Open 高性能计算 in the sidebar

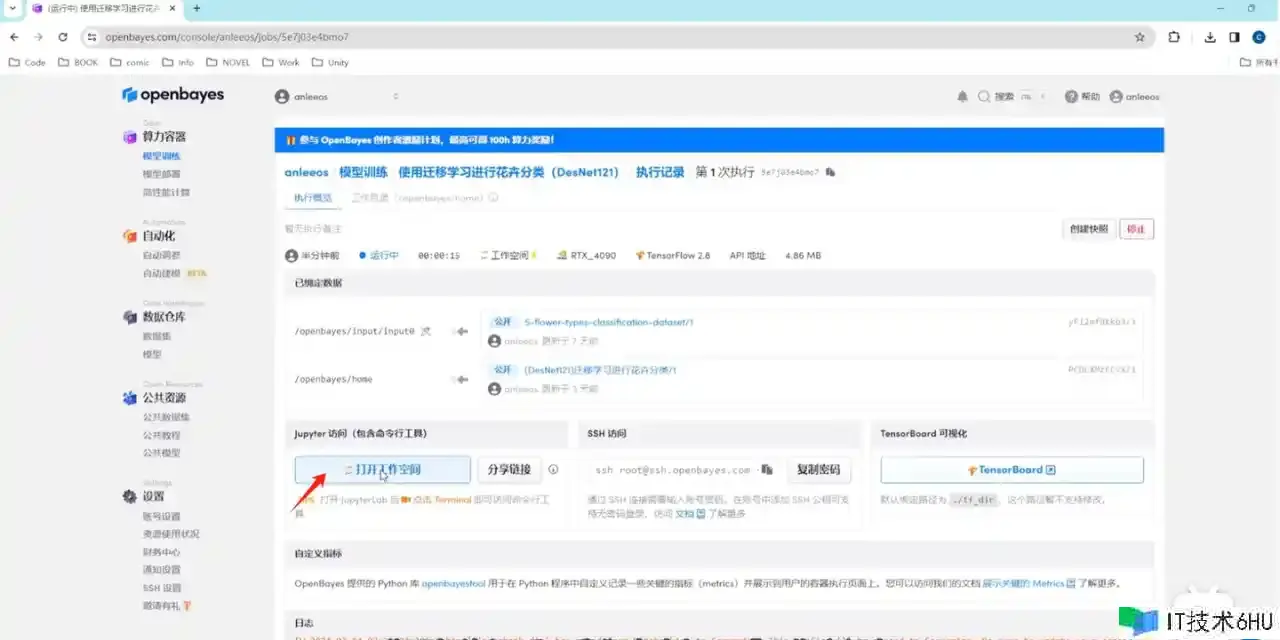[x=166, y=192]
